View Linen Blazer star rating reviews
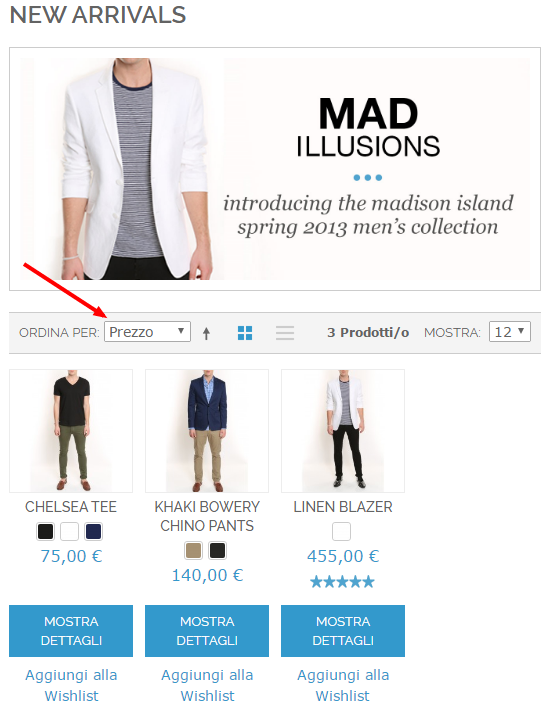 point(342,582)
